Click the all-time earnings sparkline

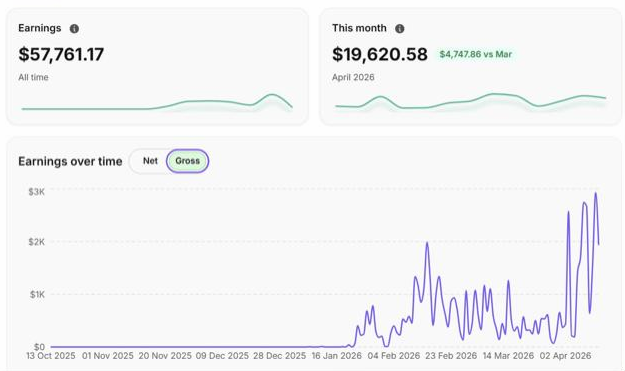(157, 102)
